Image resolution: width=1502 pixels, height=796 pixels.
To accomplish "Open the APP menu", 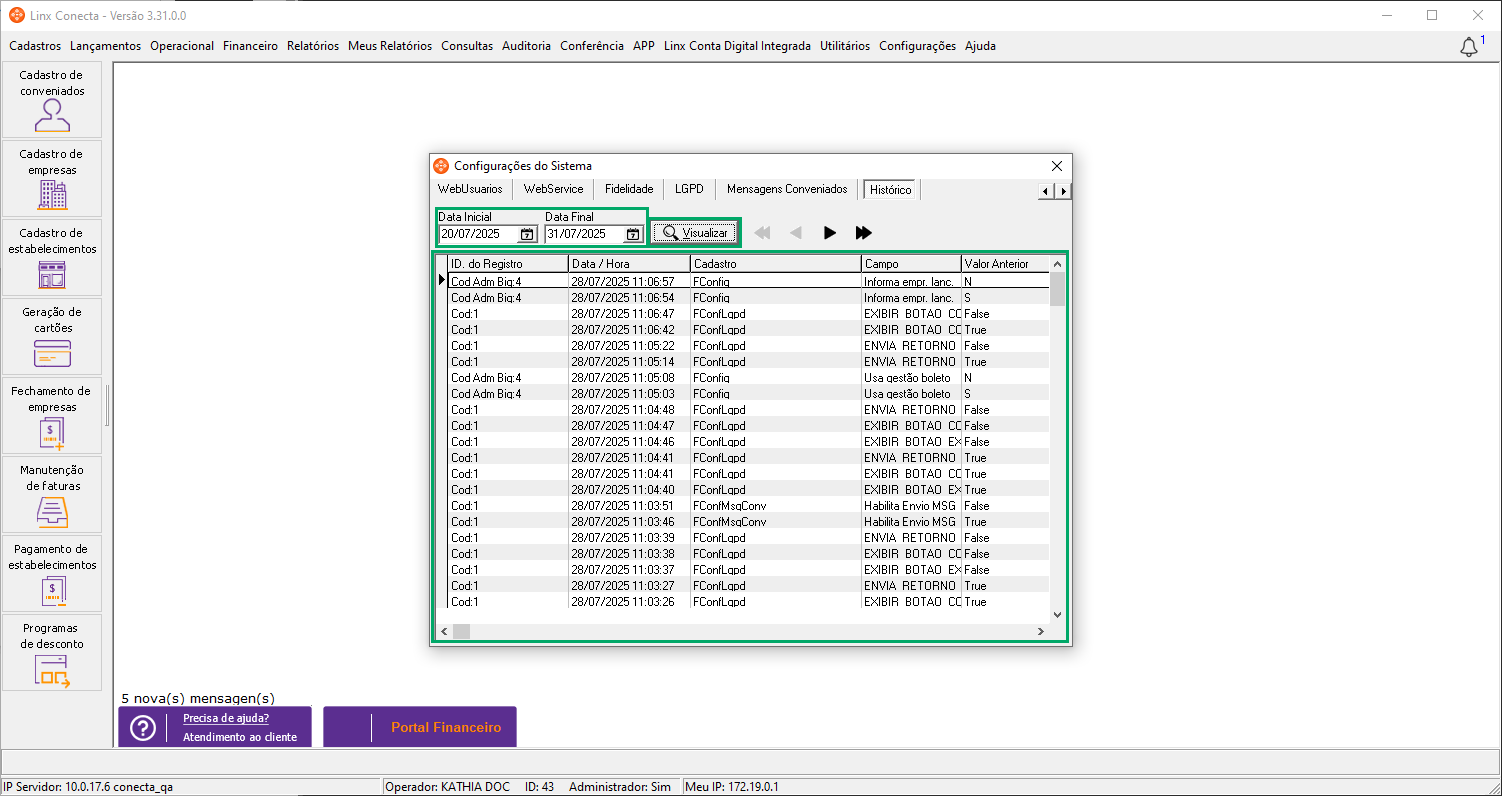I will pyautogui.click(x=644, y=46).
